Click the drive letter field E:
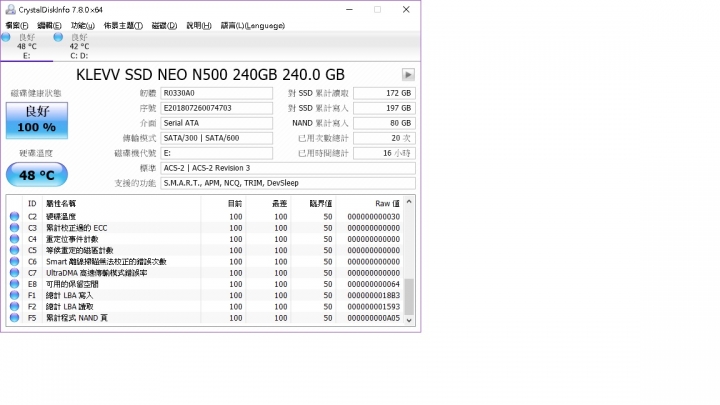 (x=216, y=153)
